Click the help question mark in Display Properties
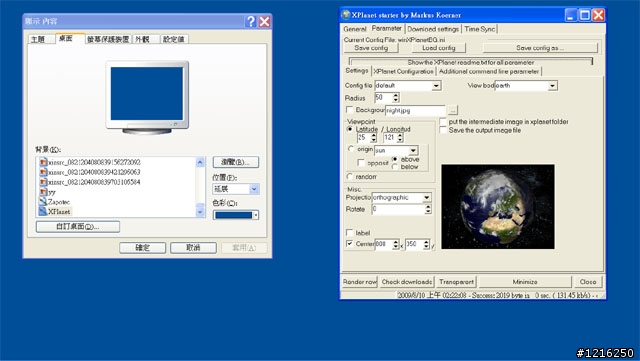Screen dimensions: 640x361 pos(251,21)
